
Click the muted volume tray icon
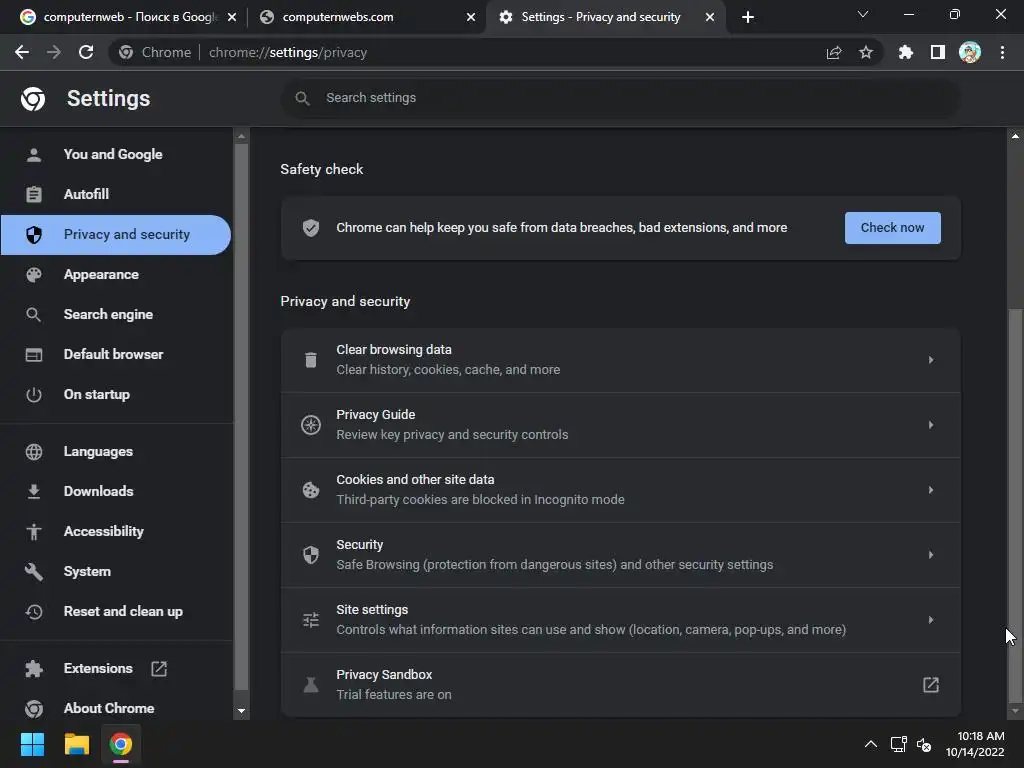click(924, 744)
